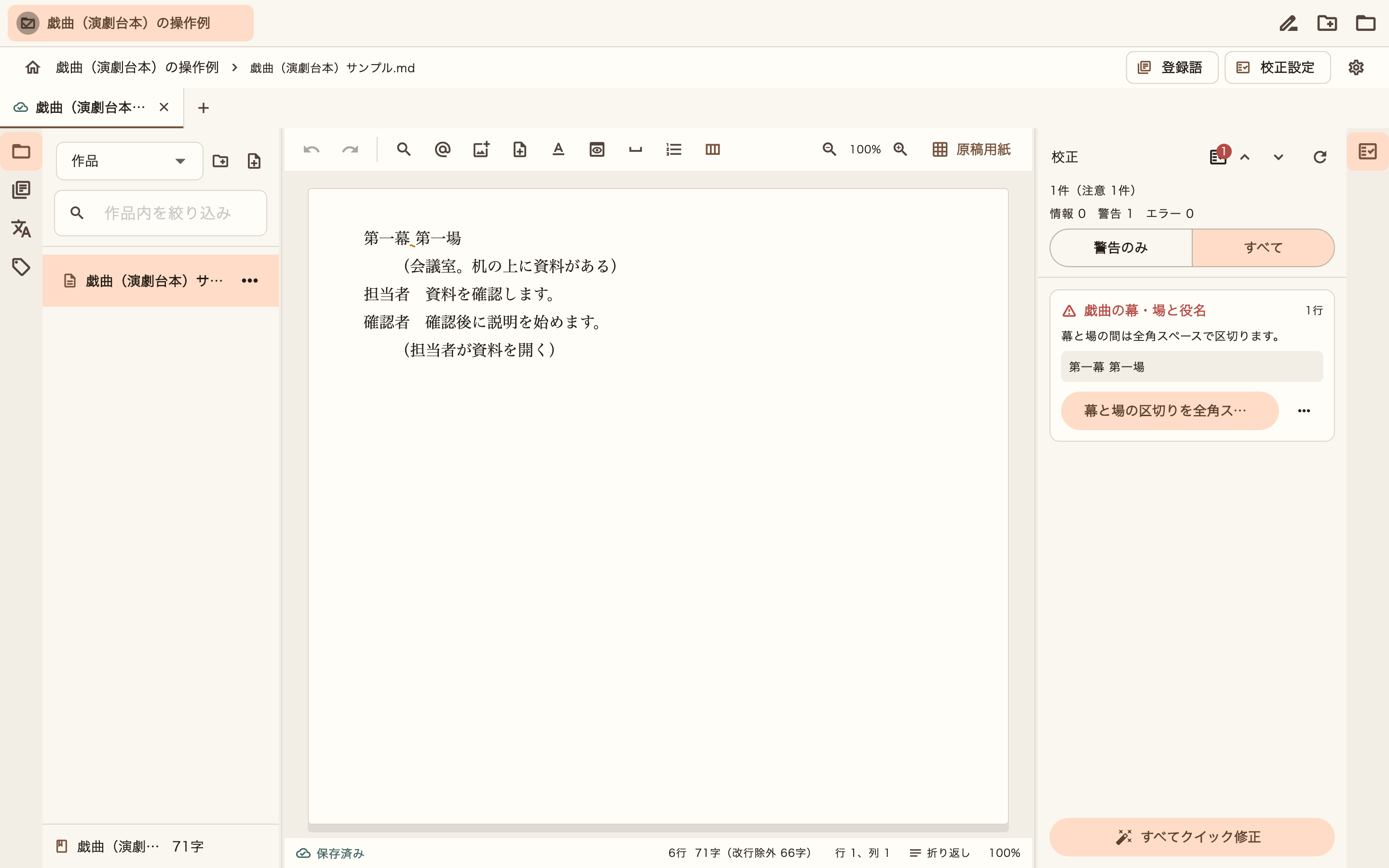1389x868 pixels.
Task: Insert image using the picture-plus icon
Action: pyautogui.click(x=481, y=150)
